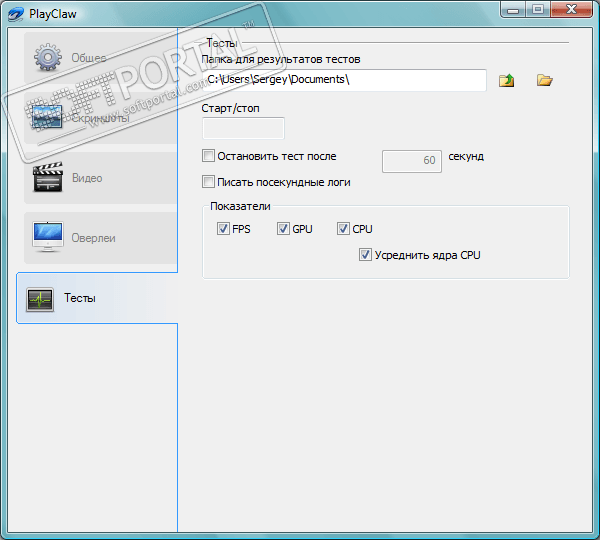600x540 pixels.
Task: Switch to the Скриншоты tab
Action: click(x=101, y=117)
